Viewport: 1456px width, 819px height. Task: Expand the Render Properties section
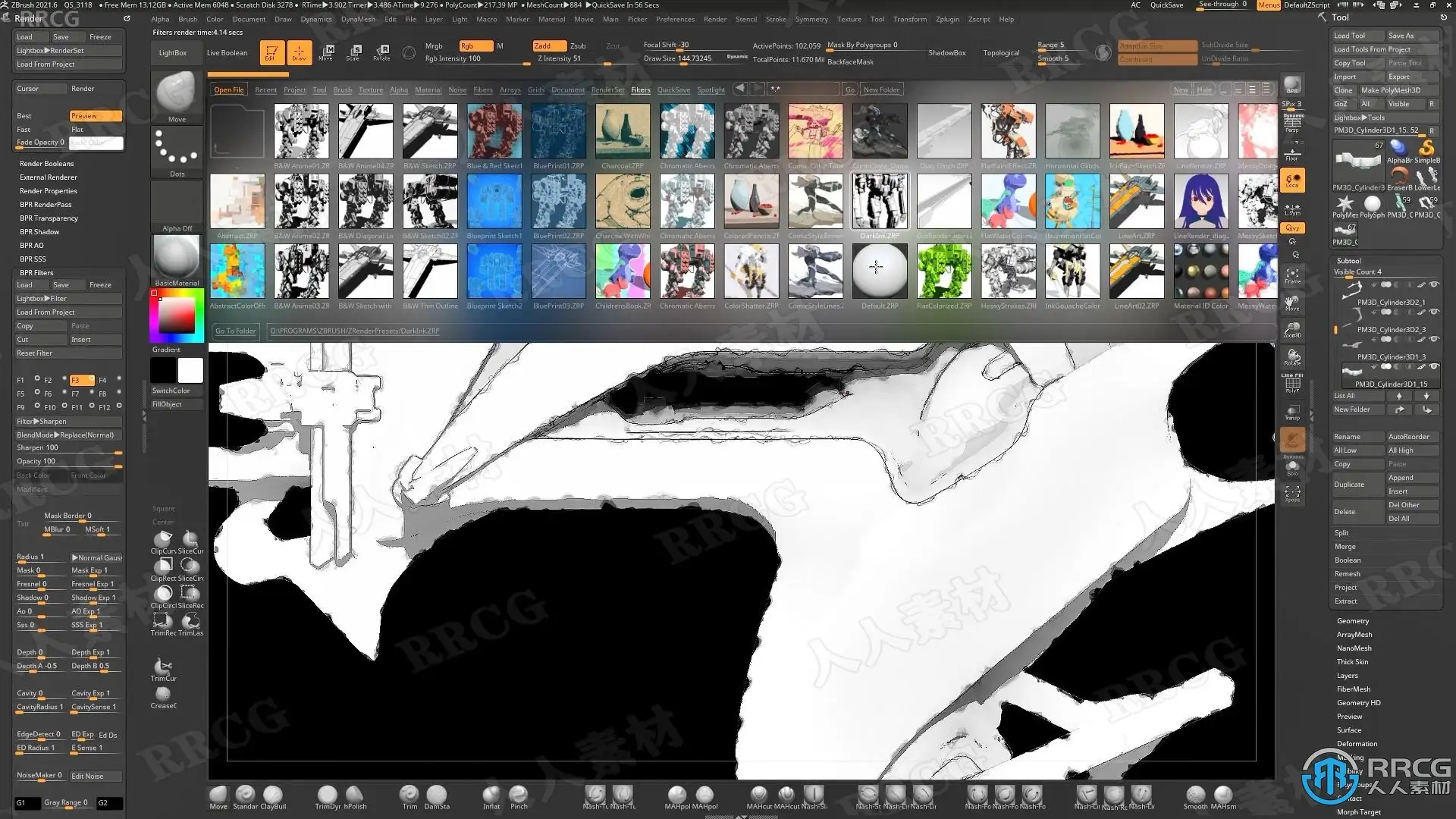(49, 191)
